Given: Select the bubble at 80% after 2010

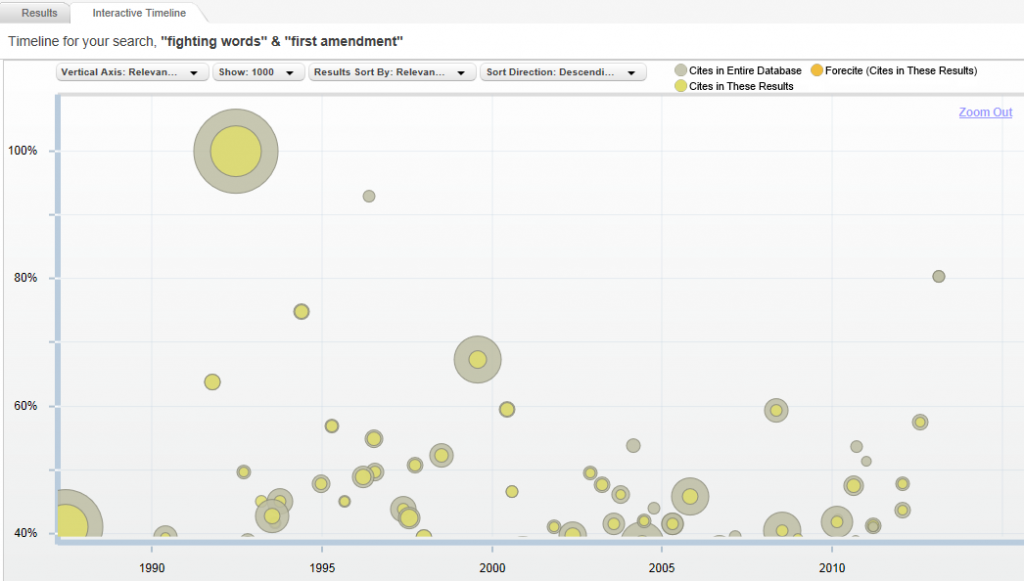Looking at the screenshot, I should coord(938,277).
